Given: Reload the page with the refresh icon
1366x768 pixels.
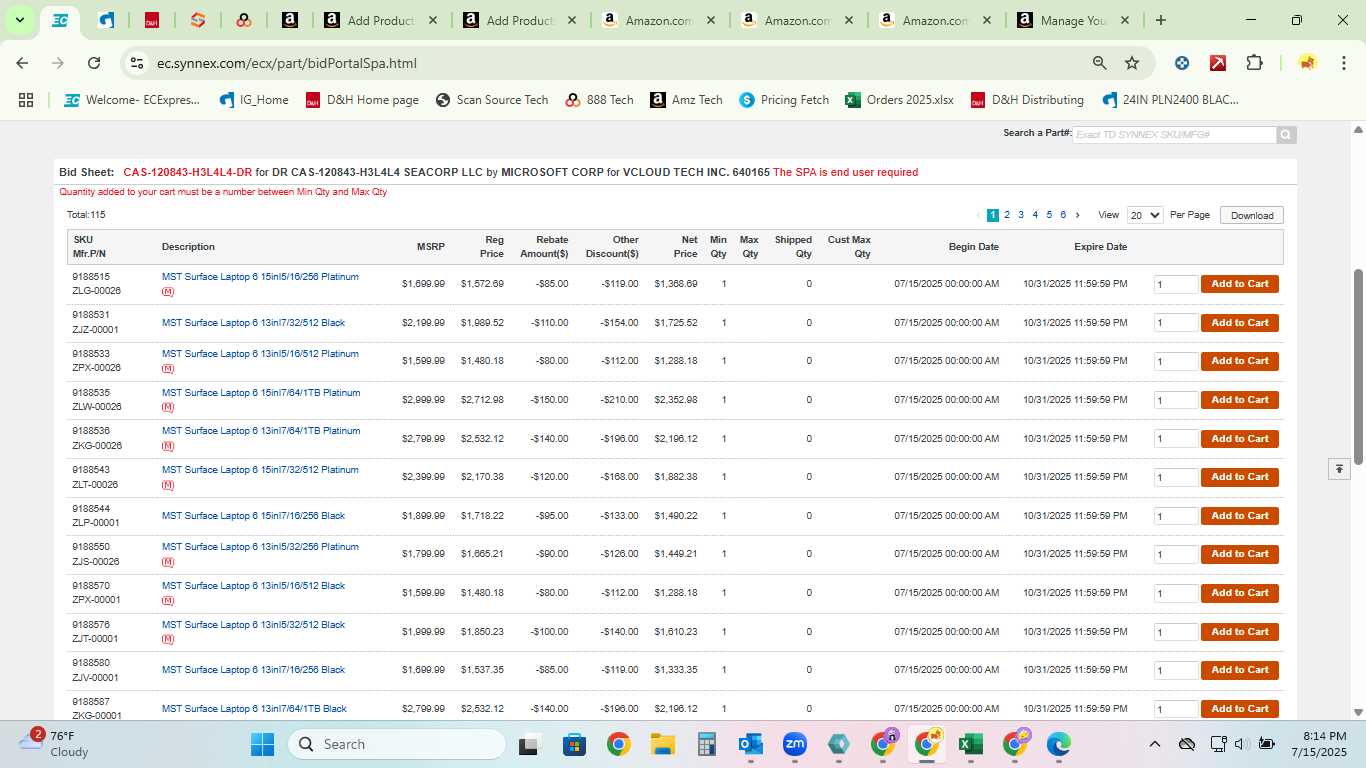Looking at the screenshot, I should pyautogui.click(x=94, y=63).
